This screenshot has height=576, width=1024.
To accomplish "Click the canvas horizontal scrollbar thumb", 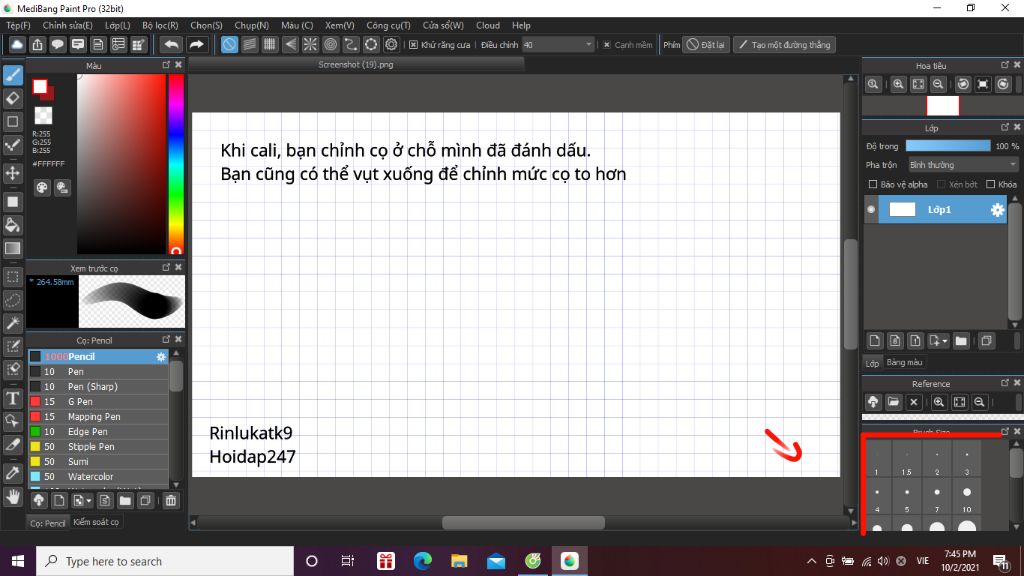I will (x=523, y=522).
